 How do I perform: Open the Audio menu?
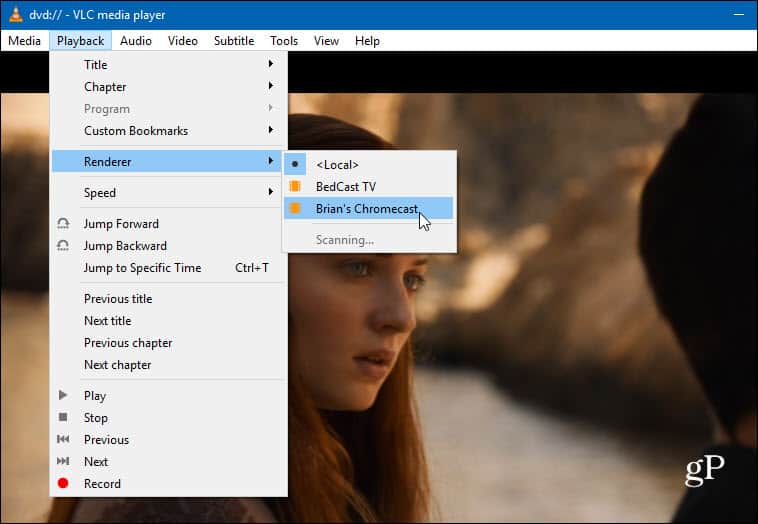pos(136,41)
